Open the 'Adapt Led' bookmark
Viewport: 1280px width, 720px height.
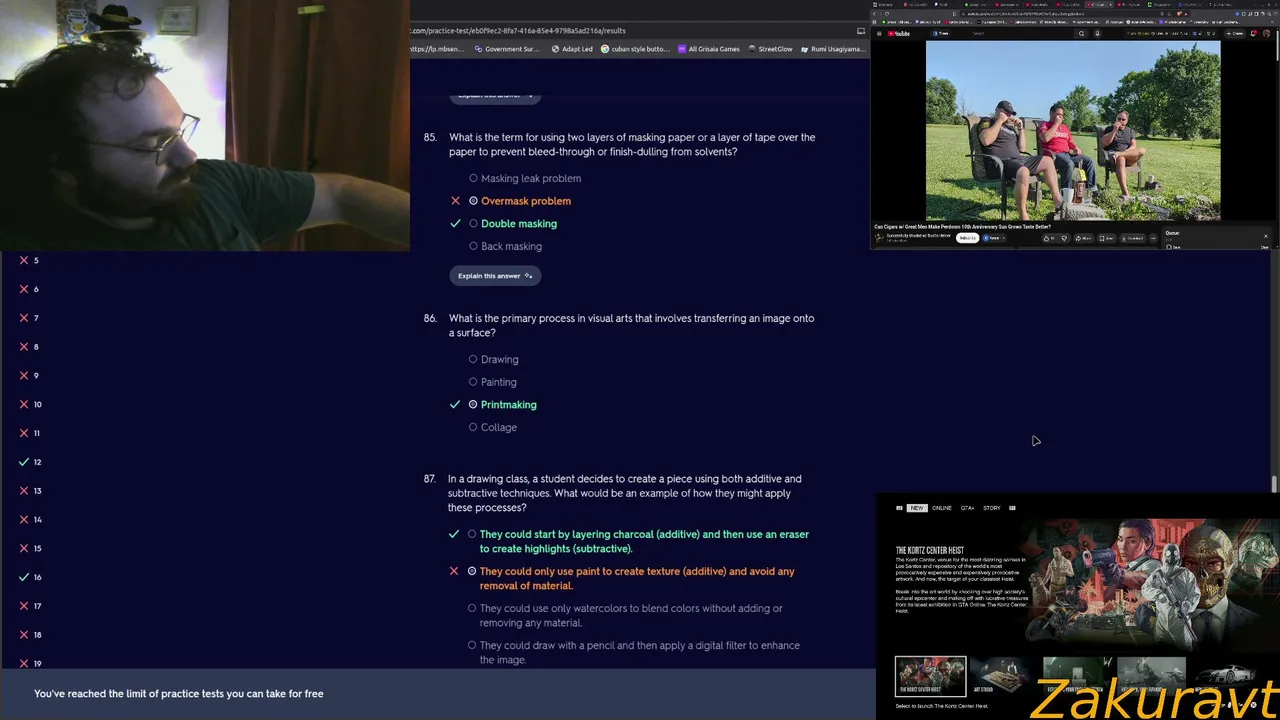(571, 49)
